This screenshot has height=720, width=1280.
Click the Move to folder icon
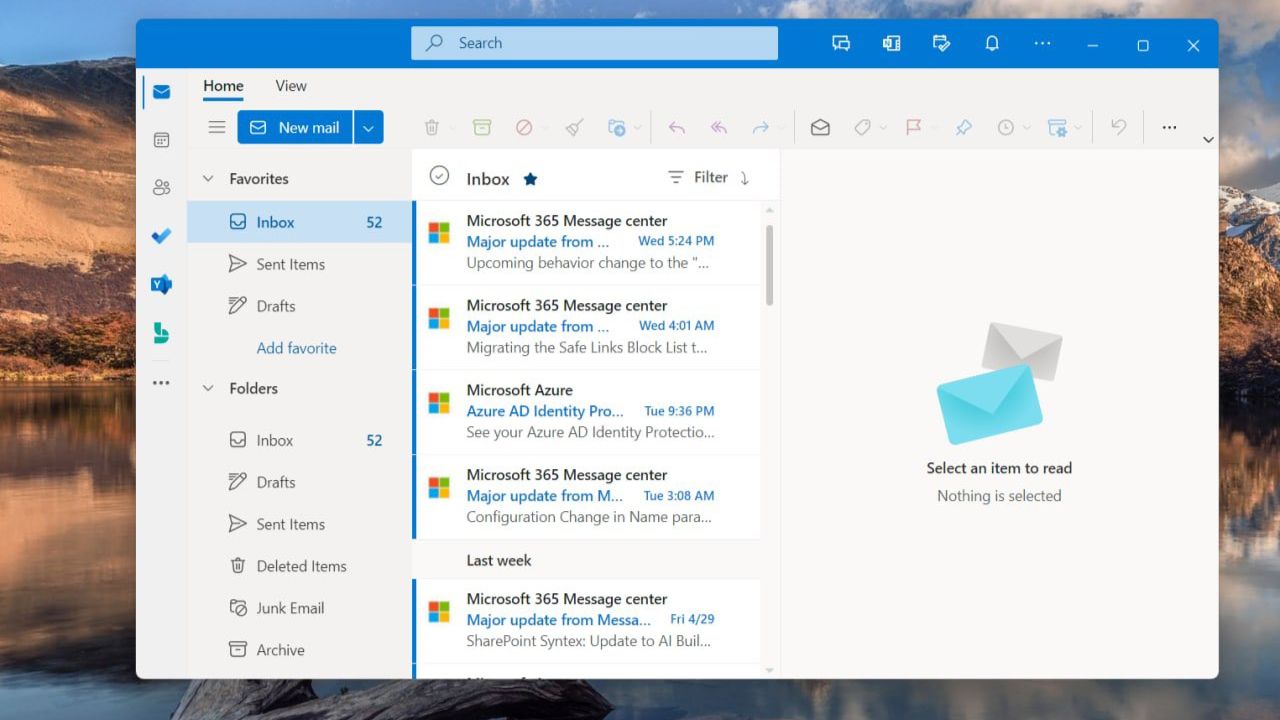(617, 127)
